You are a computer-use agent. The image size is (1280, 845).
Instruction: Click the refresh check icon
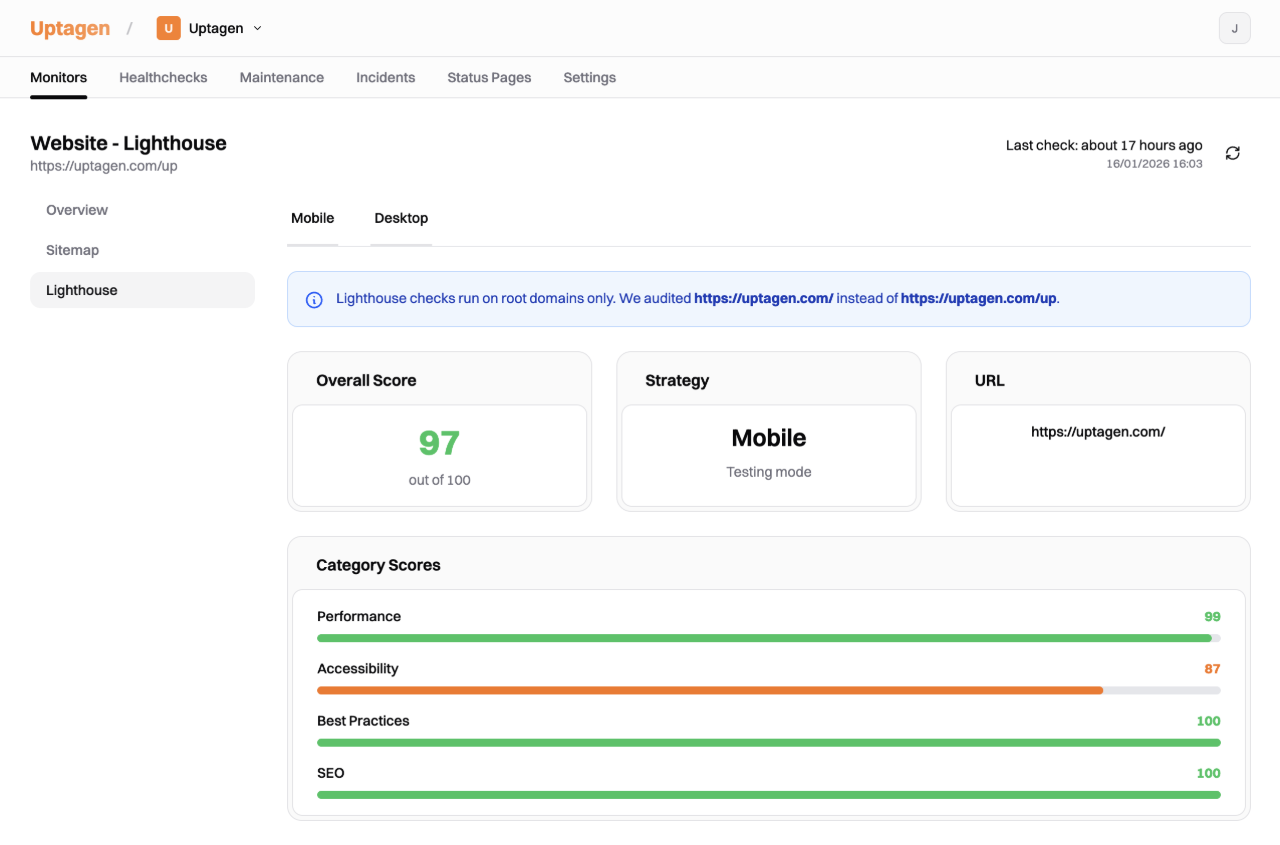click(1232, 152)
